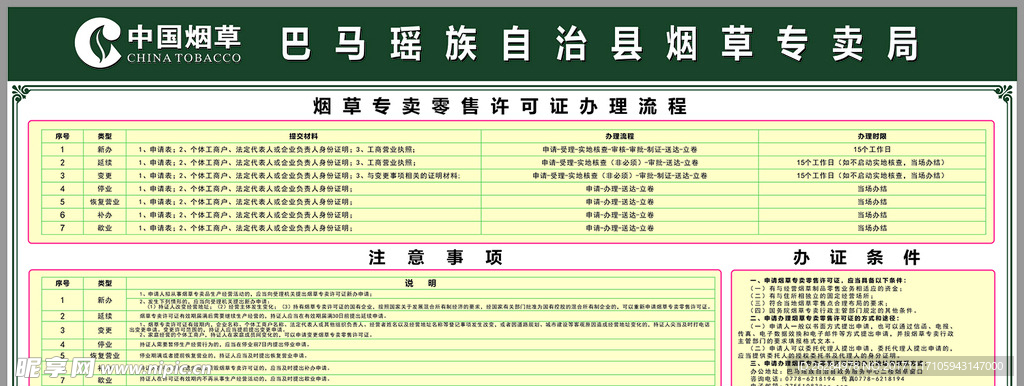The height and width of the screenshot is (386, 1024).
Task: Click '补办' in the process table
Action: click(104, 215)
